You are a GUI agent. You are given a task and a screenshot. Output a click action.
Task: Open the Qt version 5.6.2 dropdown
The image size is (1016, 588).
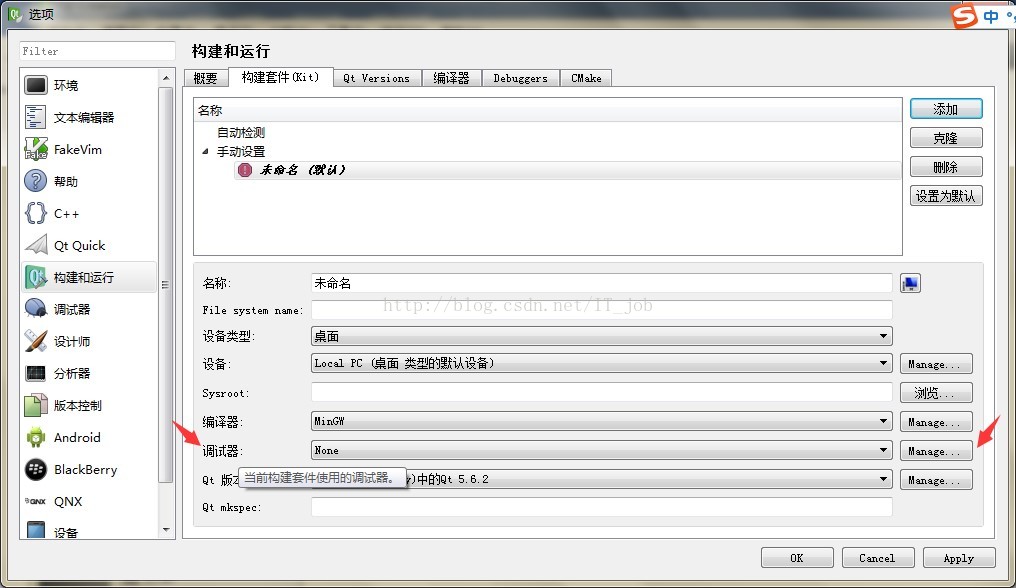[x=601, y=479]
